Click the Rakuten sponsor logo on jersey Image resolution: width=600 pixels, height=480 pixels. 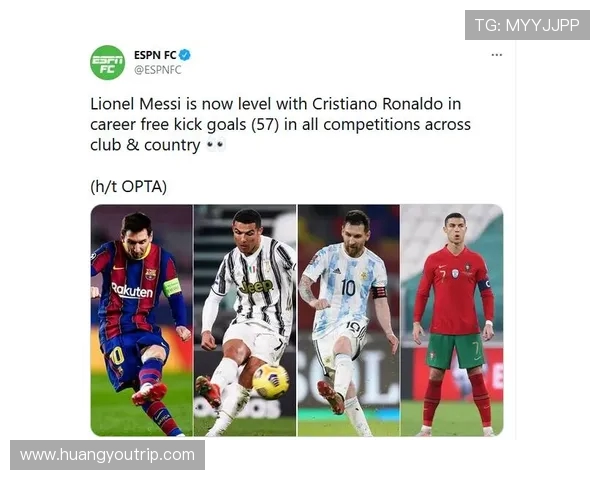click(x=132, y=290)
